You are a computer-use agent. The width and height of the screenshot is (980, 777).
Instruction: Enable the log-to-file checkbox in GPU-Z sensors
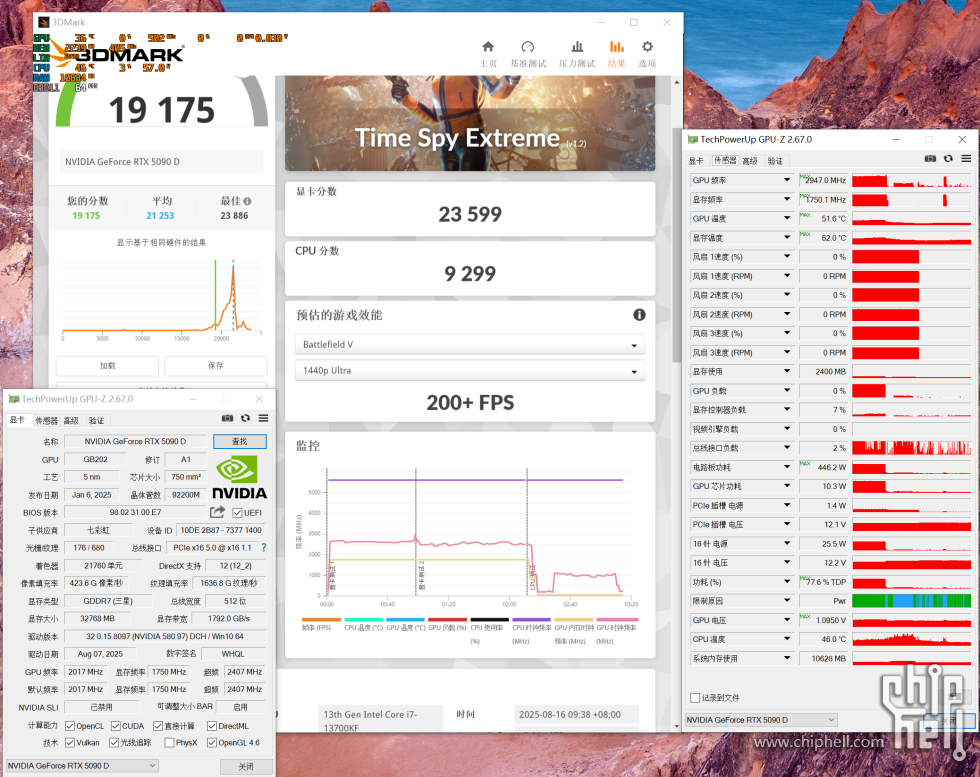pos(694,698)
